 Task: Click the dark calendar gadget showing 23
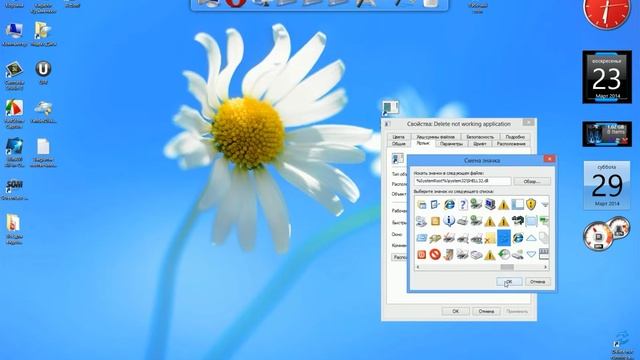point(607,77)
